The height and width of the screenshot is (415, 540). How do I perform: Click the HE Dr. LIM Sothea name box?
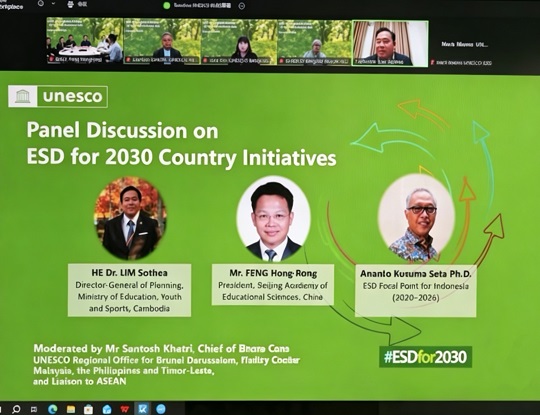coord(129,290)
